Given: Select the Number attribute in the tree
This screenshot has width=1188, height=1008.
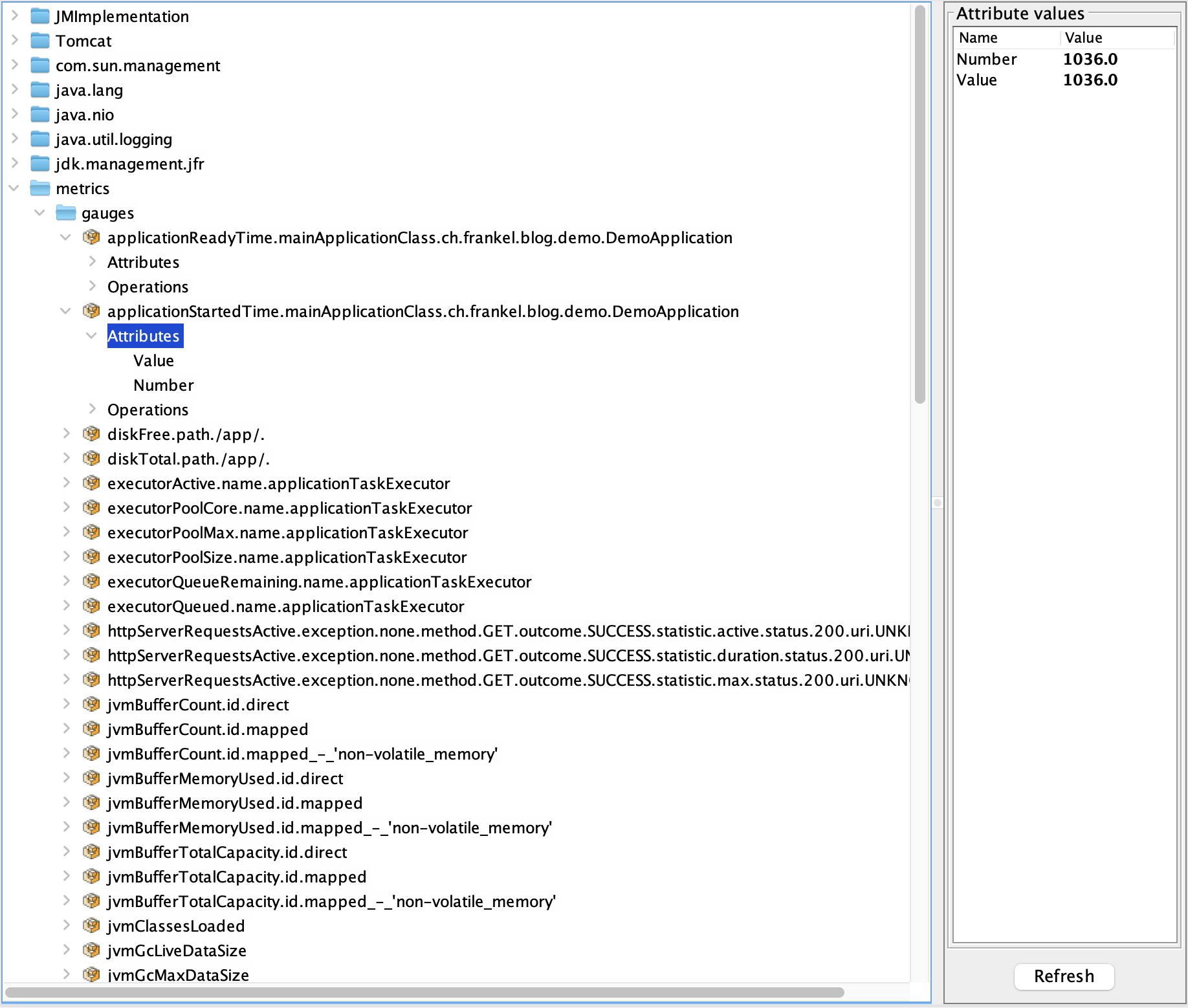Looking at the screenshot, I should (163, 384).
